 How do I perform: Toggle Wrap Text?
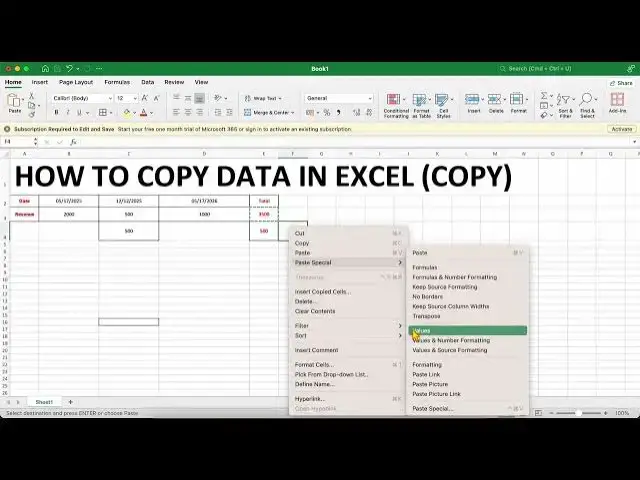pos(263,98)
